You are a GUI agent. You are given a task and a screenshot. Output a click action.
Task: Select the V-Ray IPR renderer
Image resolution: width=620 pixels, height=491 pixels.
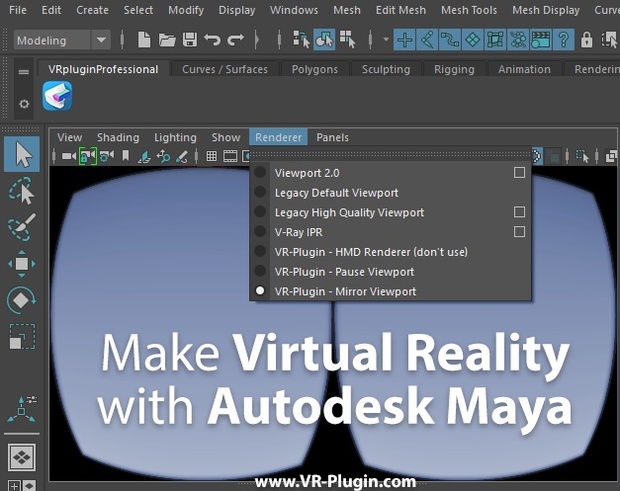390,232
